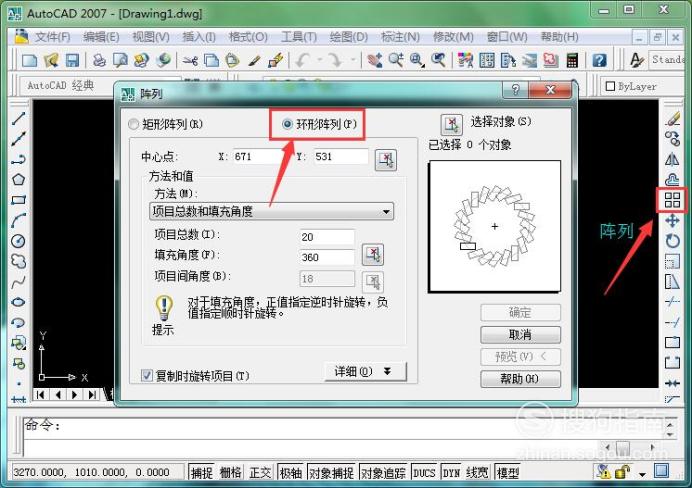This screenshot has height=488, width=692.
Task: Select the Ellipse draw tool
Action: coord(18,302)
